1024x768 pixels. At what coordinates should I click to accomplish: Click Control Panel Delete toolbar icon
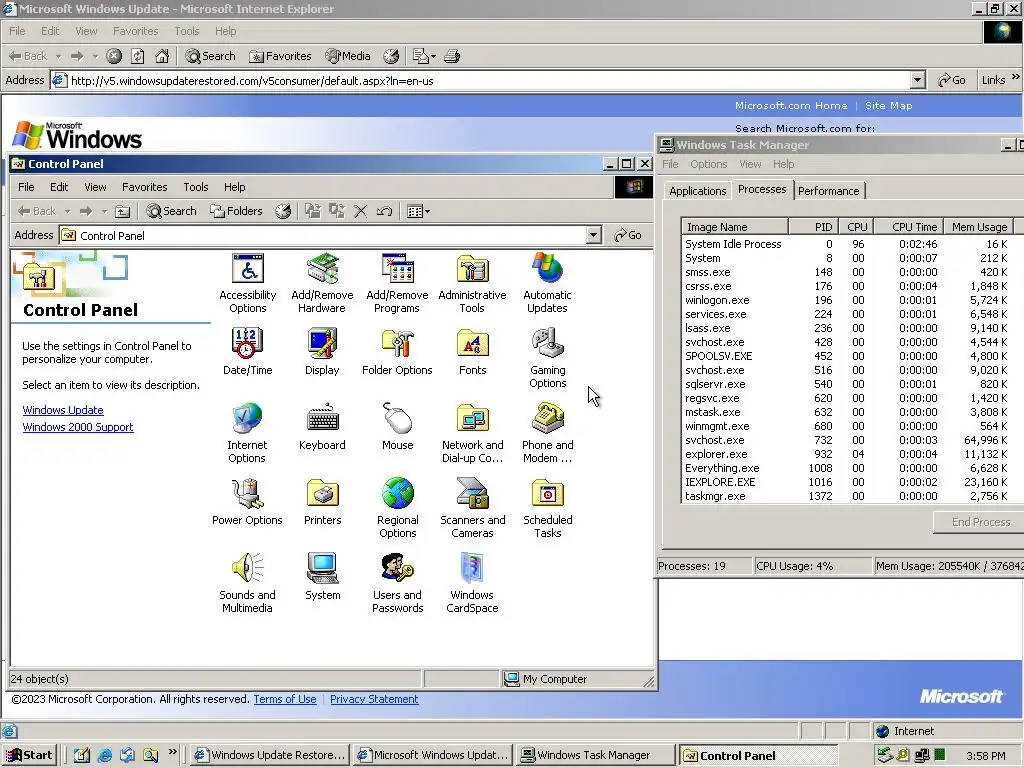(x=360, y=211)
